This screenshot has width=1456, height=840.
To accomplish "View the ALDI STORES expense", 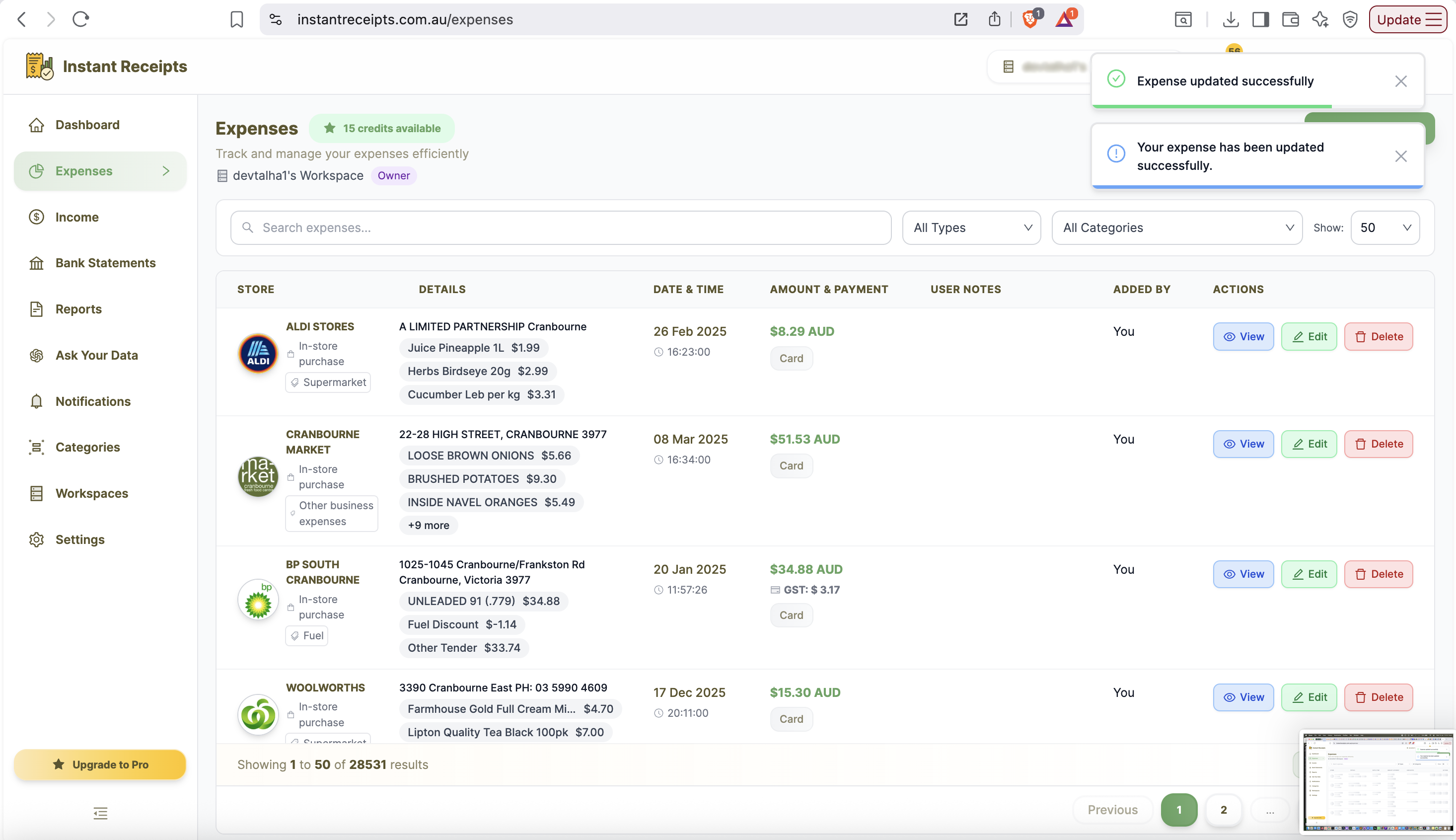I will coord(1243,336).
